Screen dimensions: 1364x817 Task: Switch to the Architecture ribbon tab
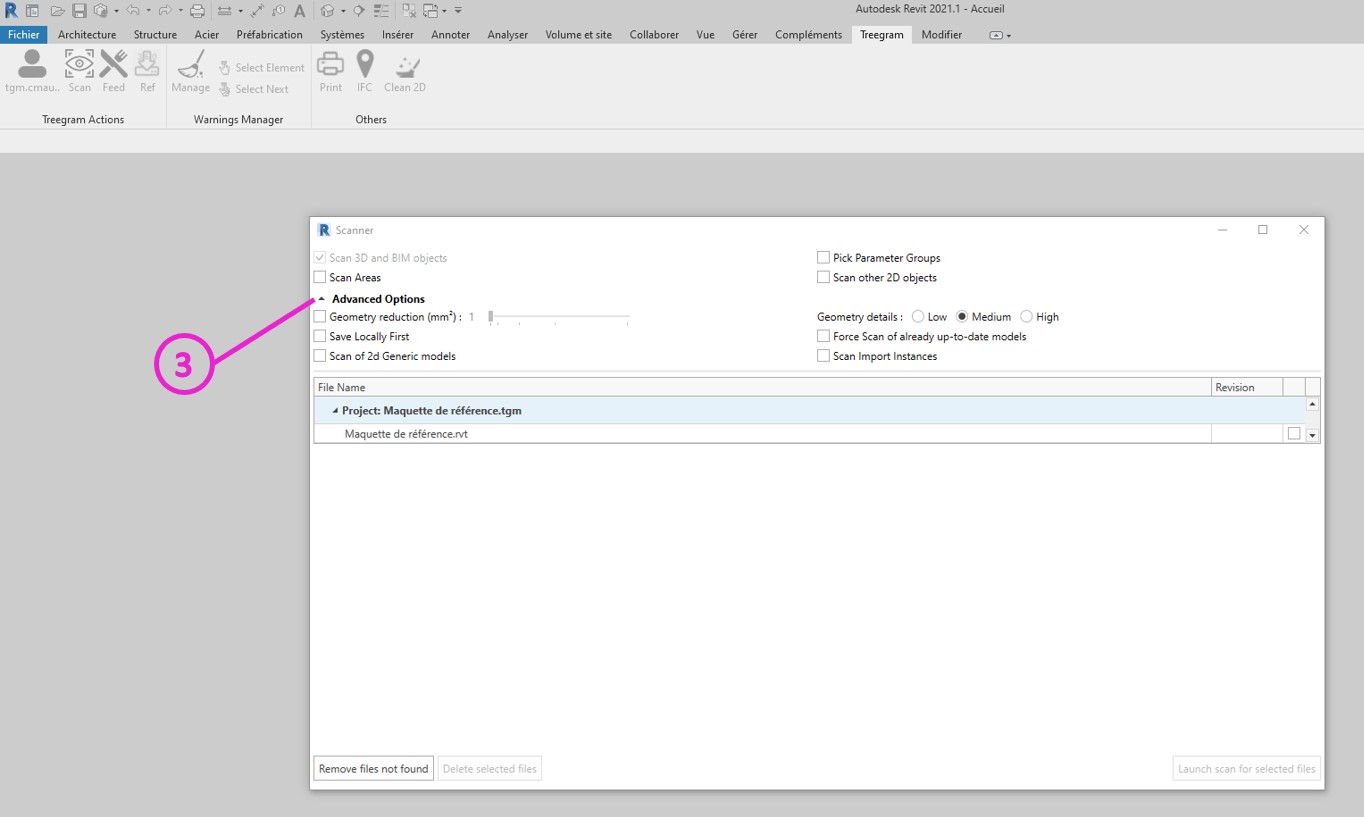click(87, 35)
